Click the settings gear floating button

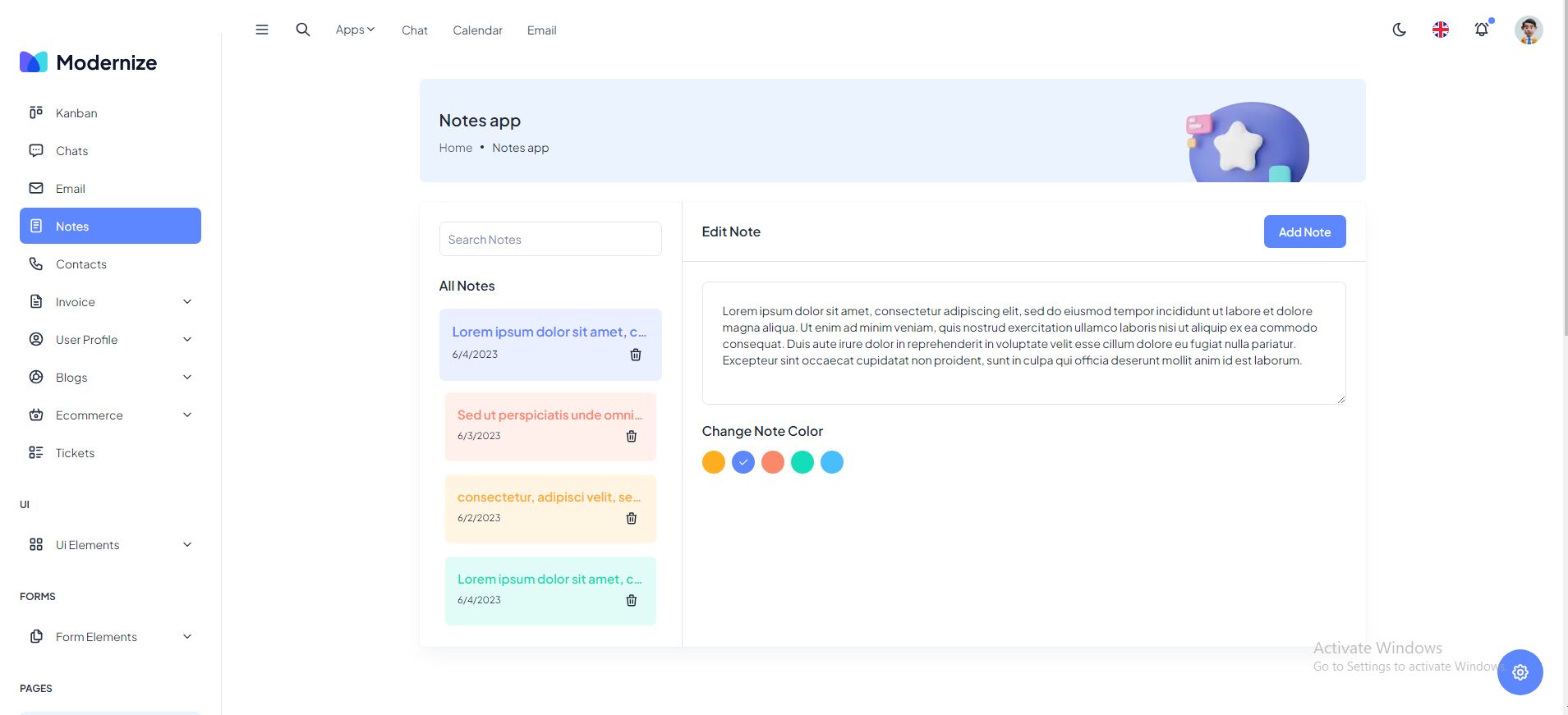tap(1520, 672)
